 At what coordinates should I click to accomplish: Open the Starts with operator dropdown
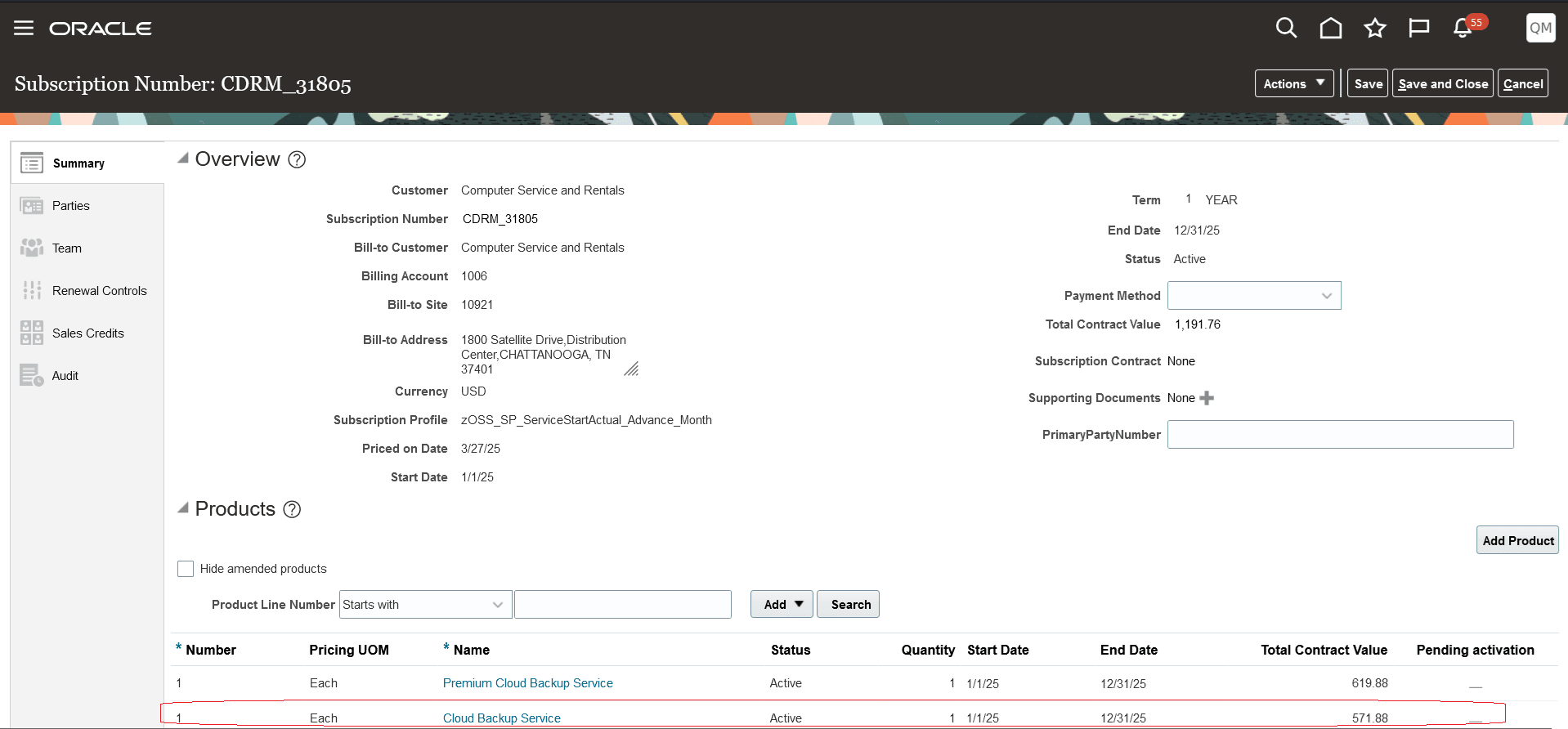click(x=426, y=605)
